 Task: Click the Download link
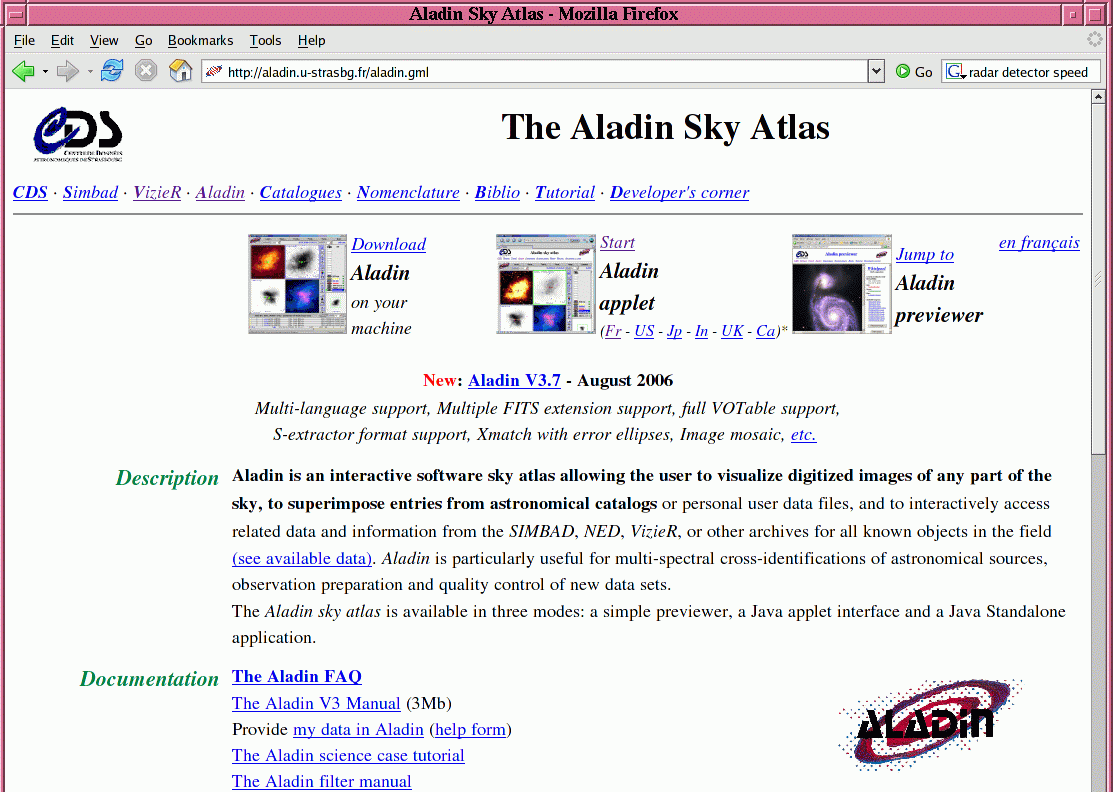tap(388, 244)
